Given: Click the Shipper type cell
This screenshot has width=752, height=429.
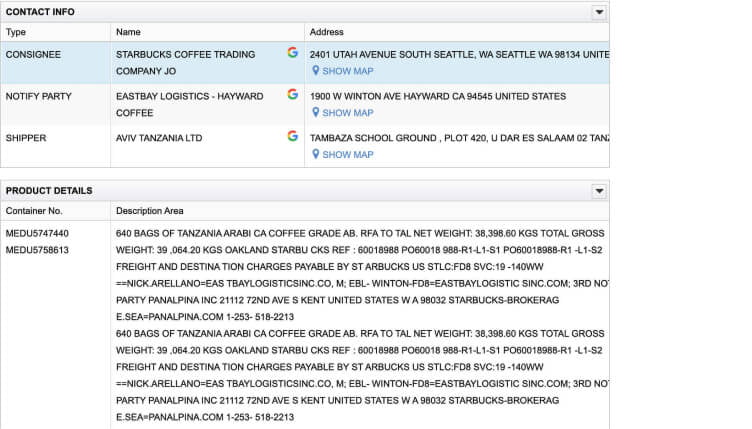Looking at the screenshot, I should tap(26, 137).
